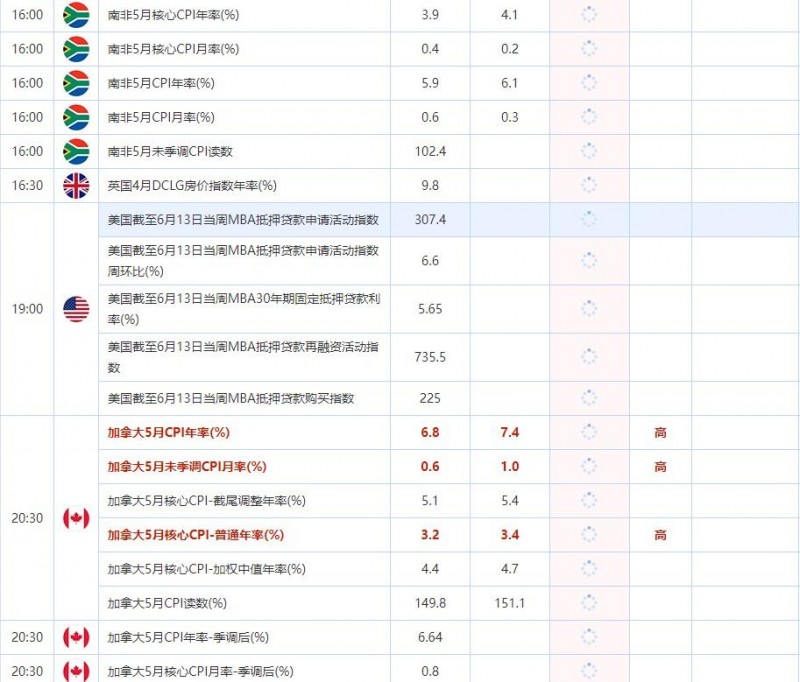
Task: Click the 16:30 time cell
Action: coord(27,186)
